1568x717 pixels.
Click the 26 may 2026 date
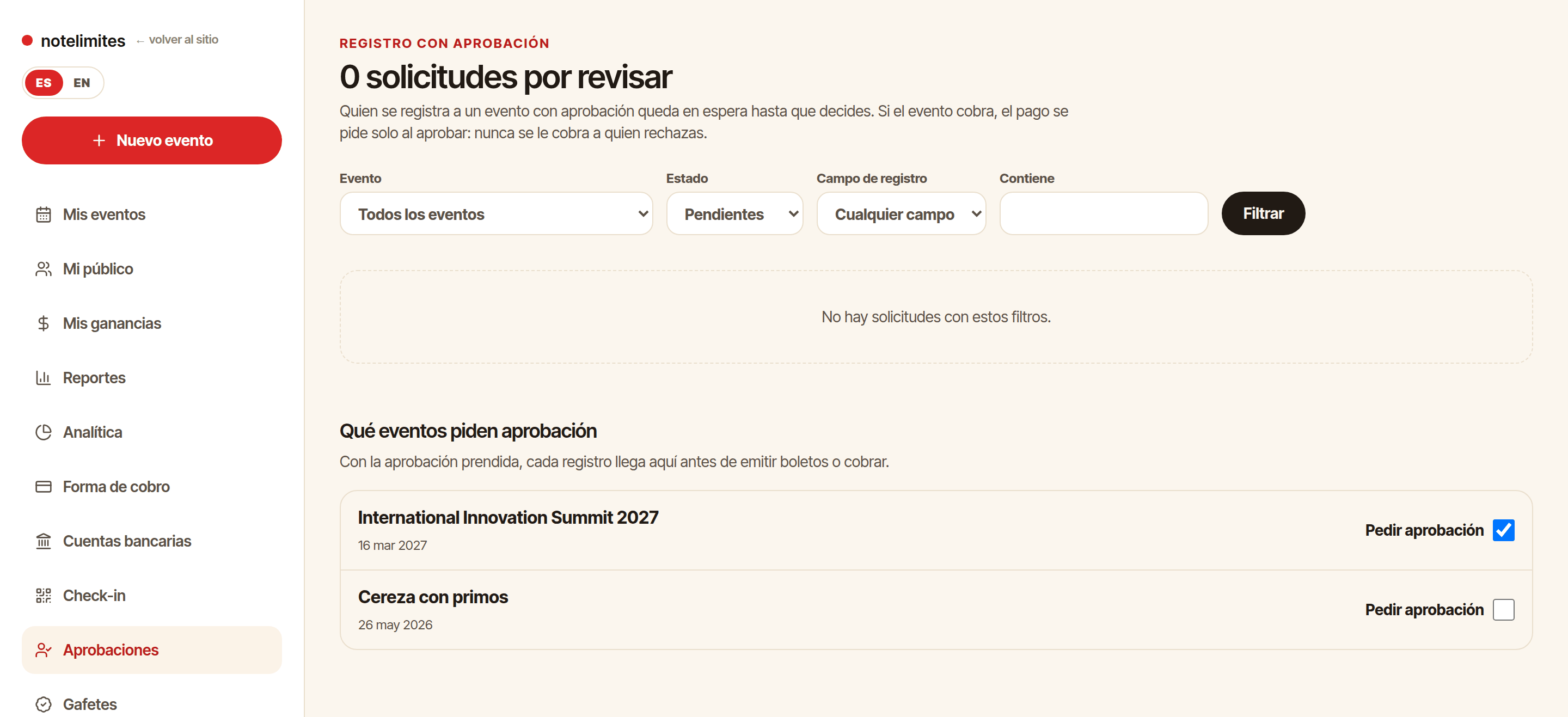coord(395,625)
